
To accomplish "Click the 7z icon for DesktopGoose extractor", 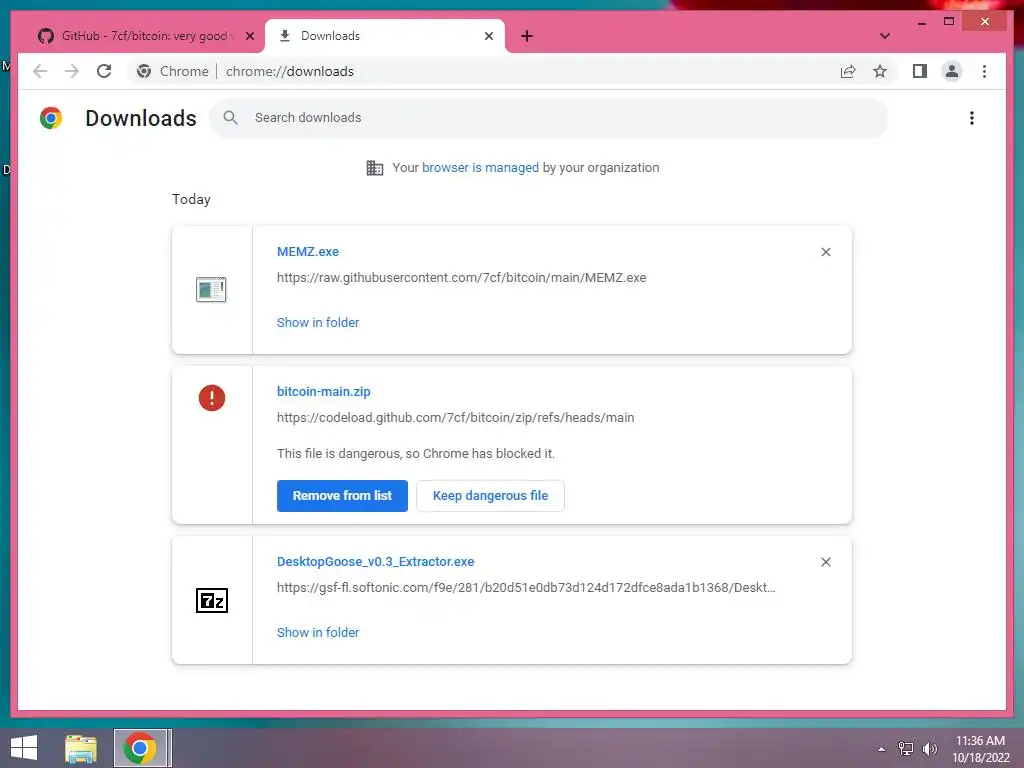I will [x=212, y=600].
